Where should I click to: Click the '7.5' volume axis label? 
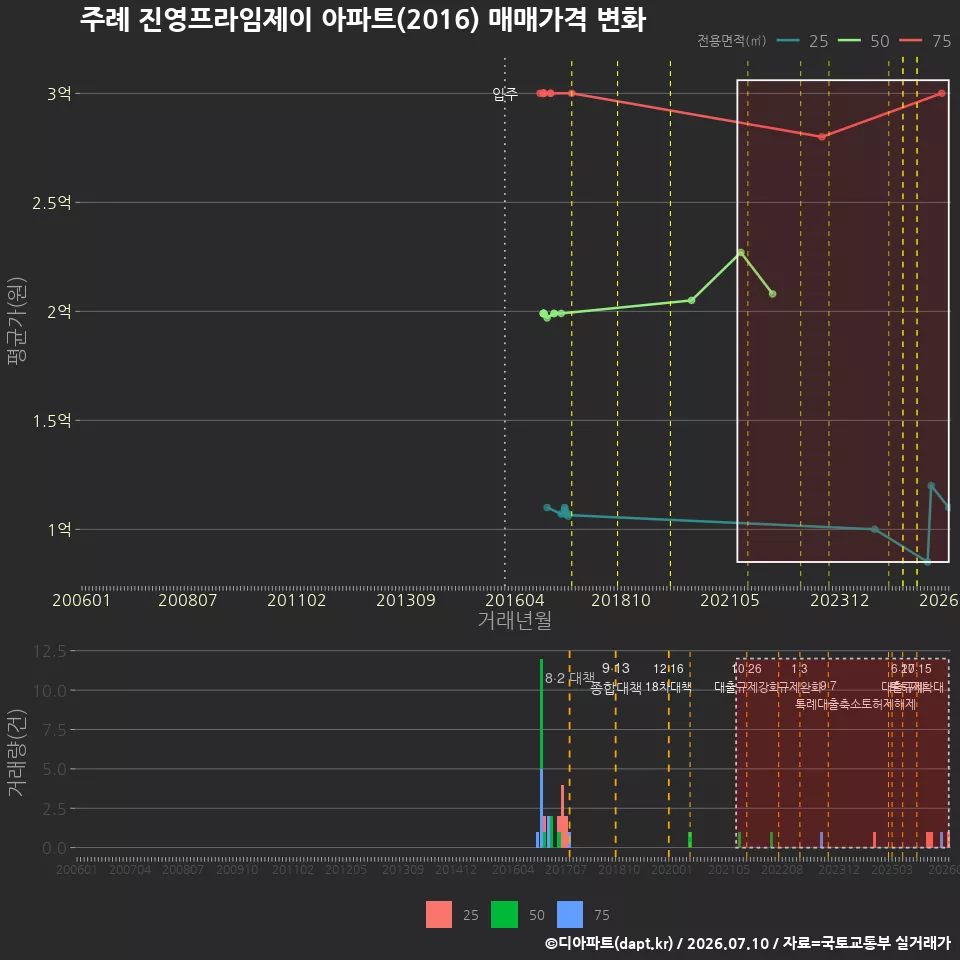[x=54, y=730]
